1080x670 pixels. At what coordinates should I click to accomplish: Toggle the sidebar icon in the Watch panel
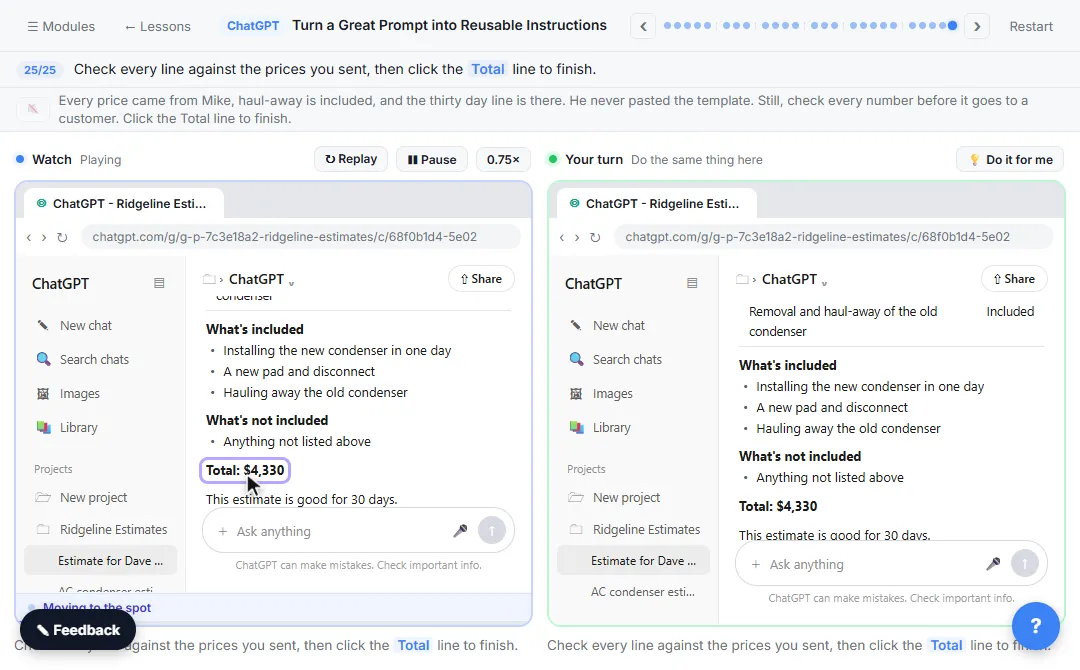pyautogui.click(x=159, y=283)
